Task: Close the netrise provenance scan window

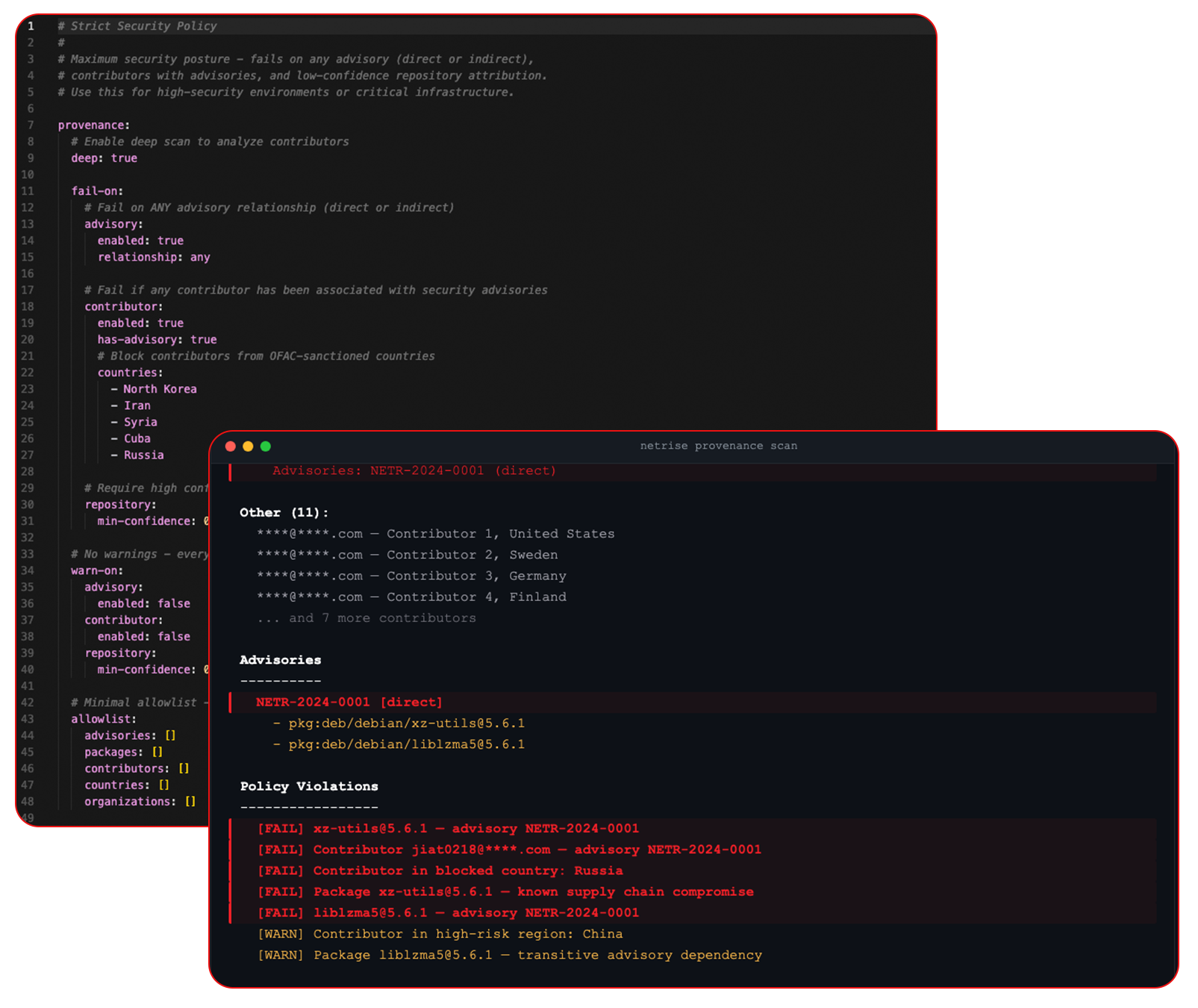Action: coord(231,446)
